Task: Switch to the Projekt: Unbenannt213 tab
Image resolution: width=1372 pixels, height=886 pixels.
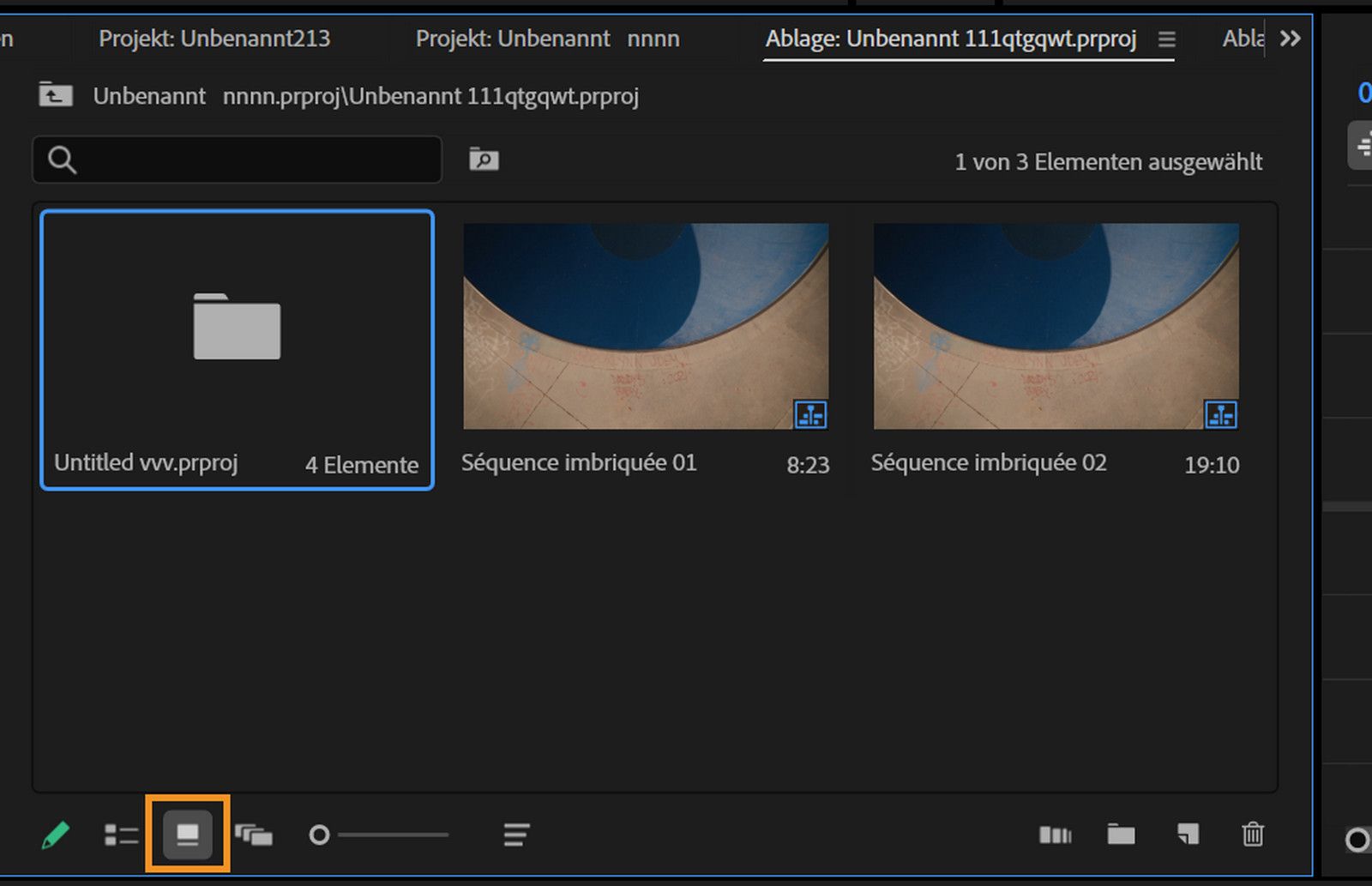Action: click(214, 39)
